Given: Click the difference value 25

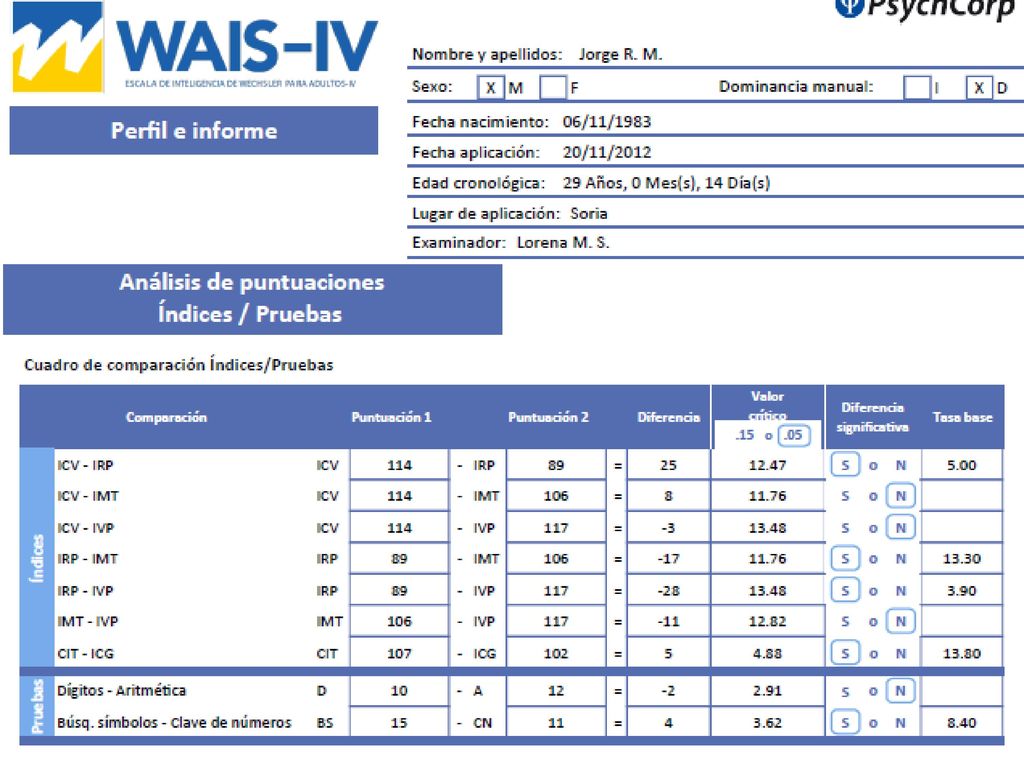Looking at the screenshot, I should [668, 465].
